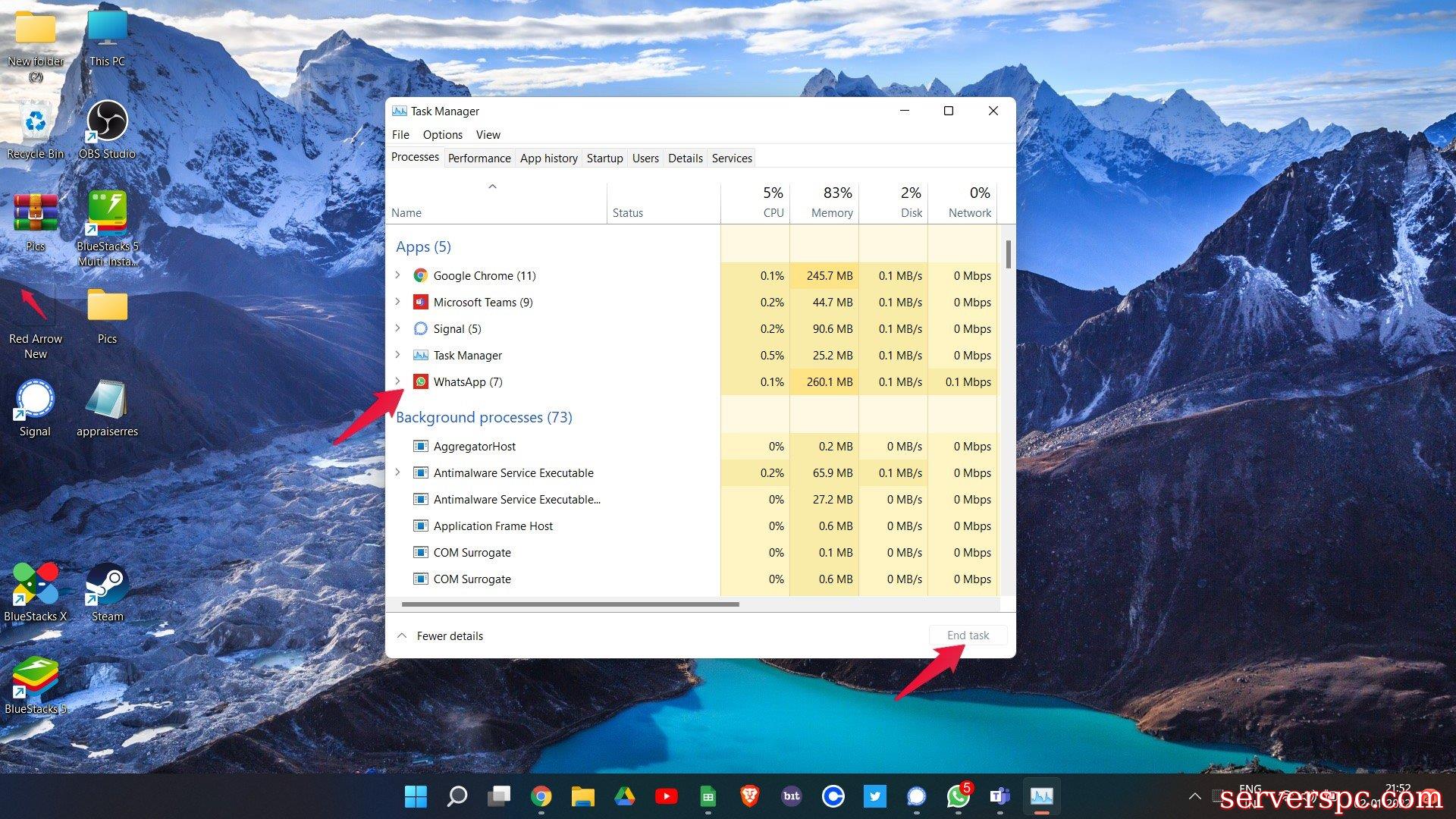
Task: Click WhatsApp icon in the taskbar
Action: tap(959, 796)
